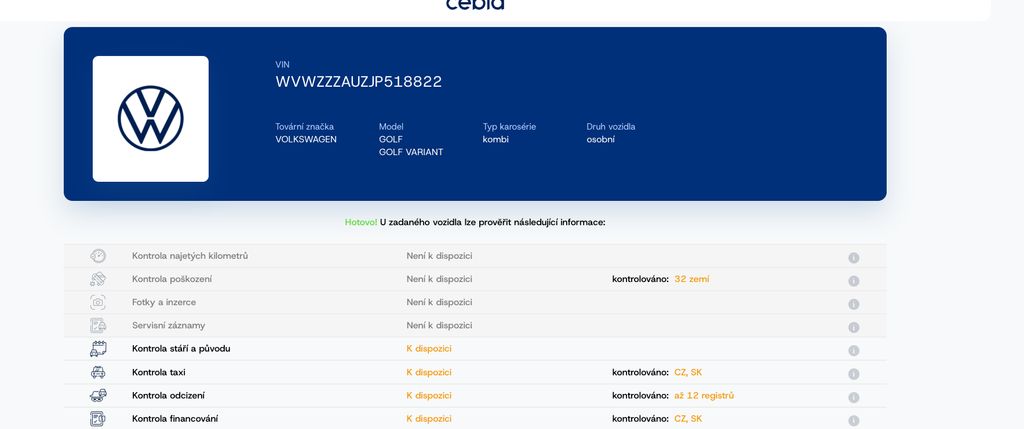Show info for Servisní záznamy row
This screenshot has width=1024, height=429.
(854, 327)
